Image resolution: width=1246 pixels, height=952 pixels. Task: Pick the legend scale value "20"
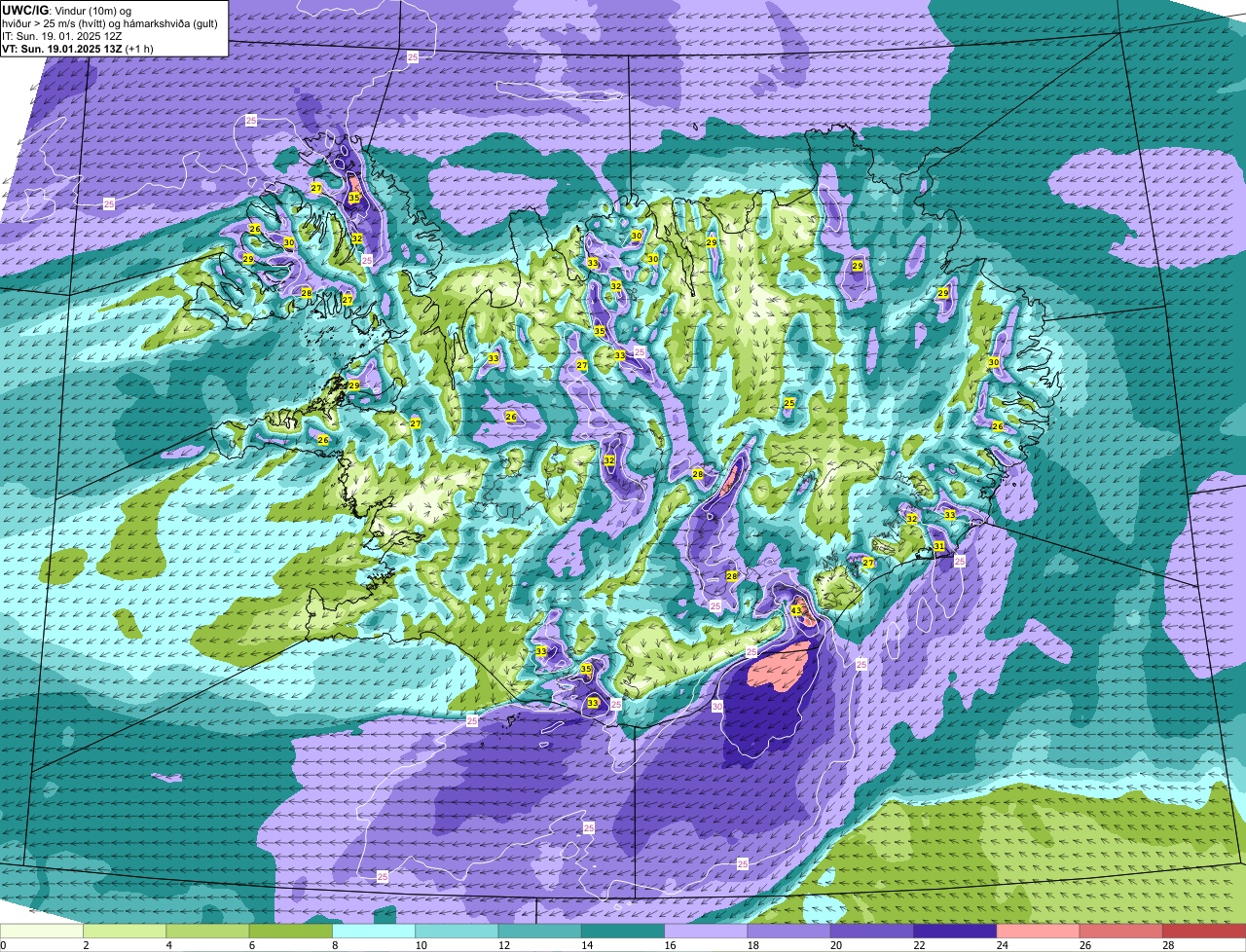pyautogui.click(x=835, y=945)
